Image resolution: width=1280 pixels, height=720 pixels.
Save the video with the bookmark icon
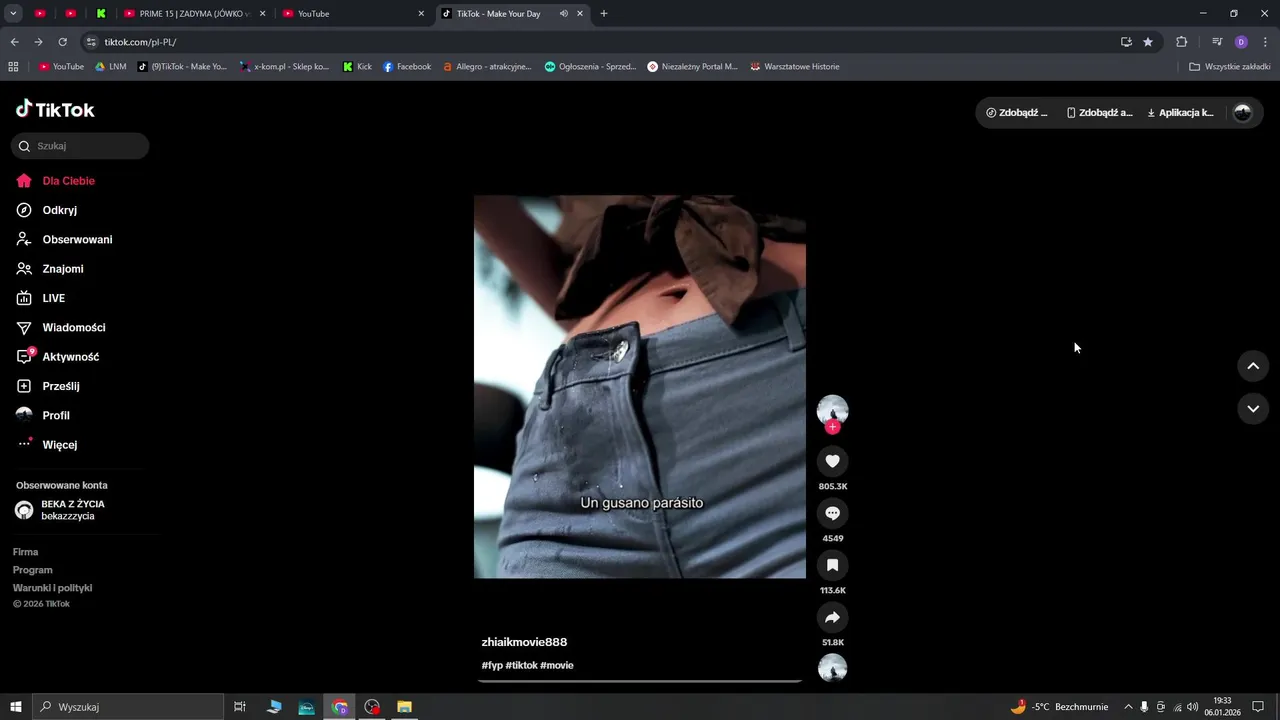tap(832, 565)
